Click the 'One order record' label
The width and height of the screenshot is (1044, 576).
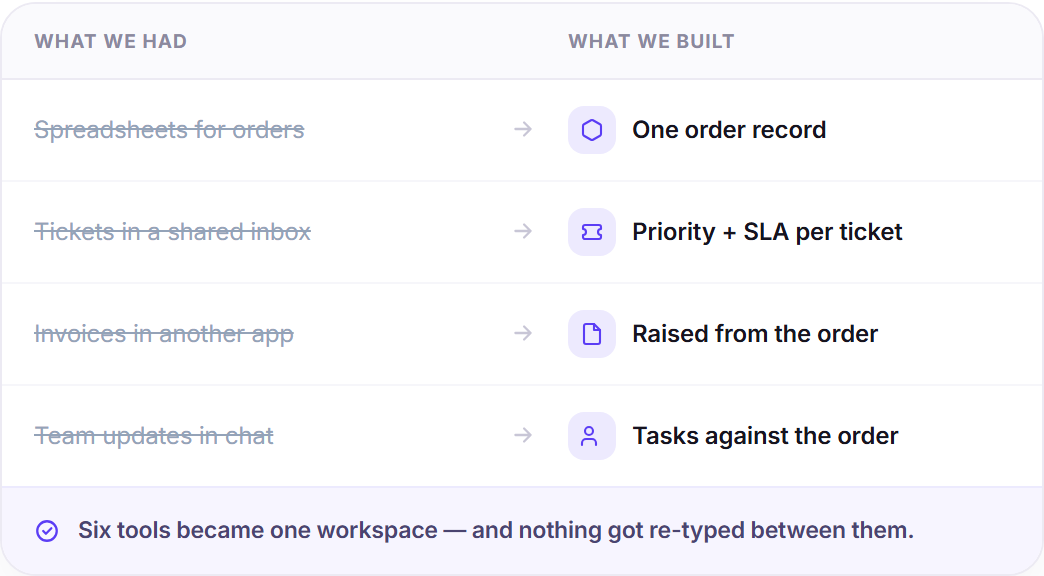[729, 130]
